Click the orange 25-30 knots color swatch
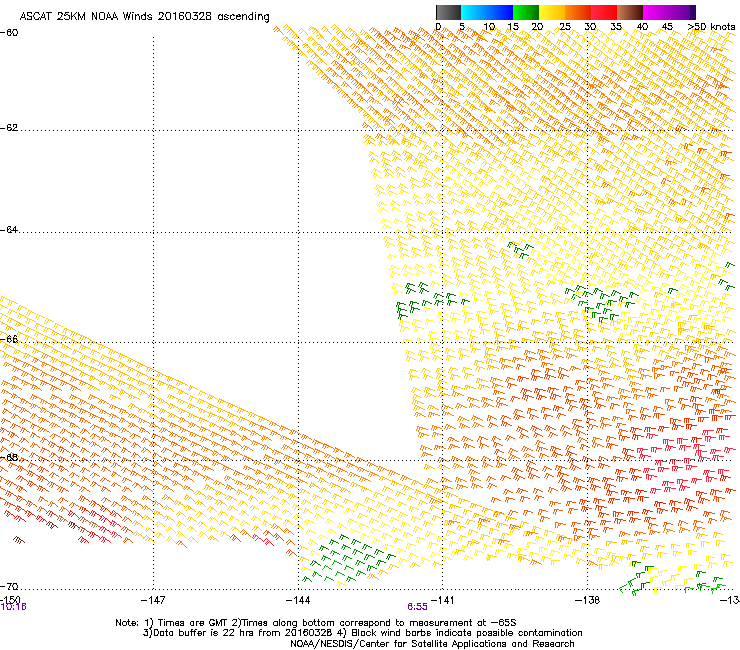This screenshot has height=650, width=740. tap(578, 12)
